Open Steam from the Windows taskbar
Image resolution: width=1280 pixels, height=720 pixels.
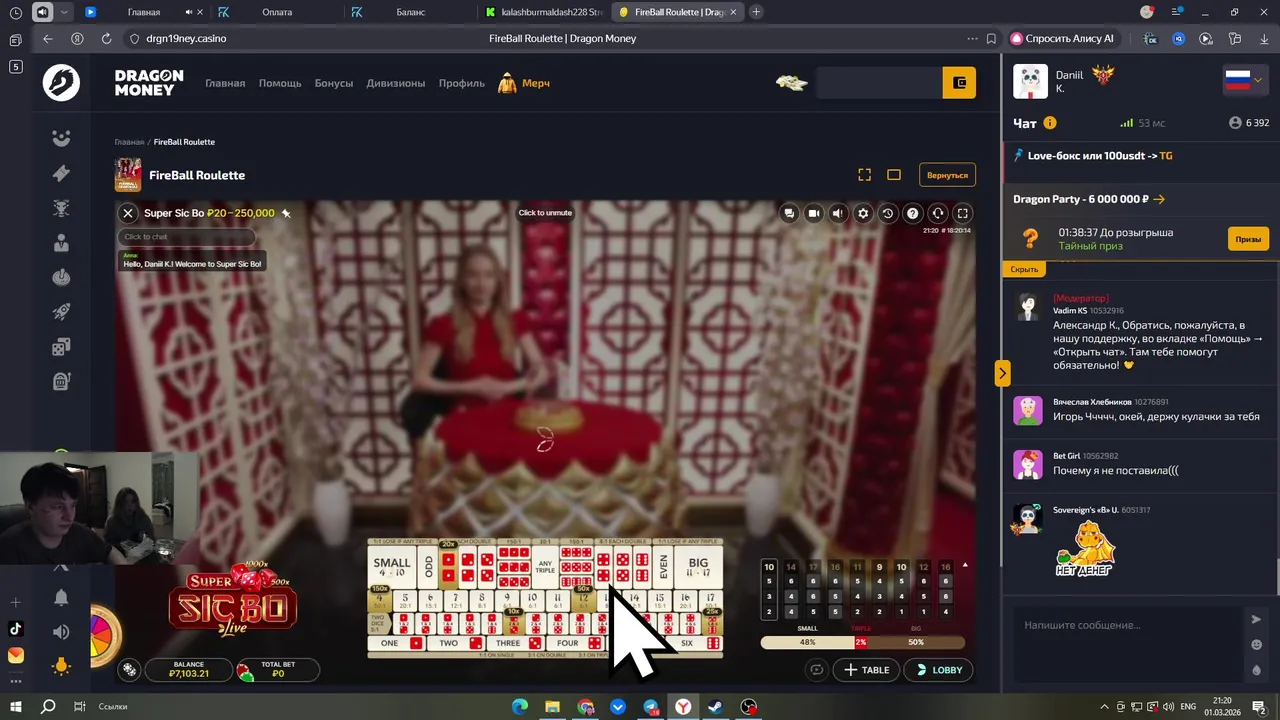pos(715,707)
